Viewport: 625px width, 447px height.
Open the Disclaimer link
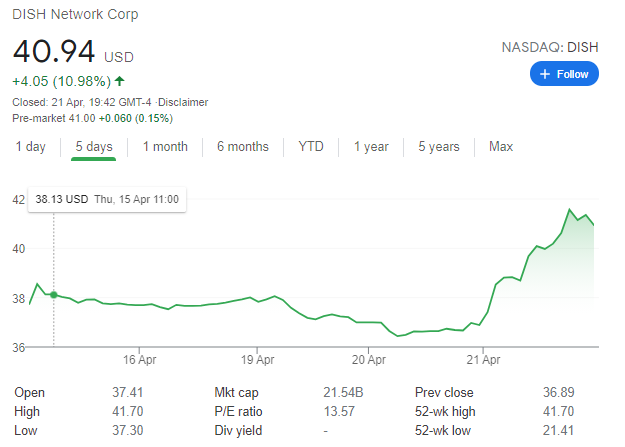pos(183,102)
